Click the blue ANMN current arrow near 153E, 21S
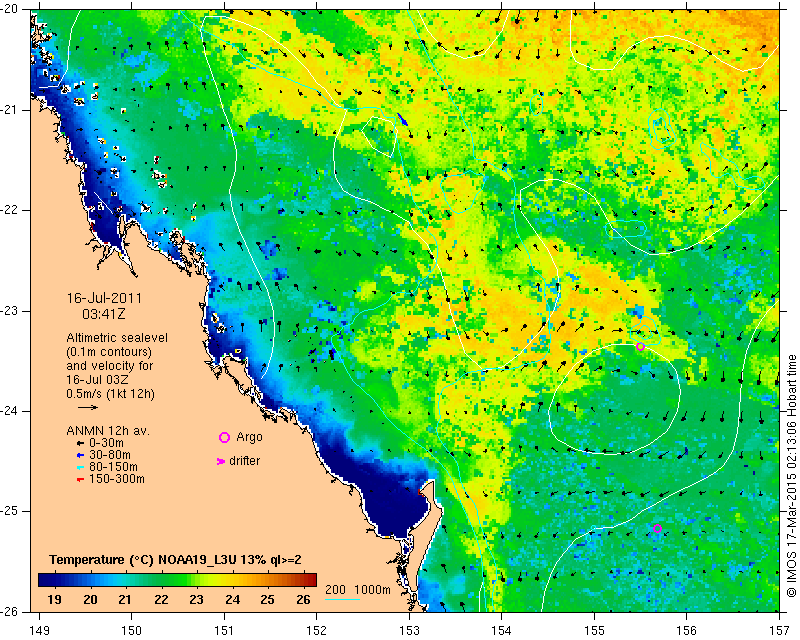Image resolution: width=800 pixels, height=640 pixels. (x=403, y=119)
